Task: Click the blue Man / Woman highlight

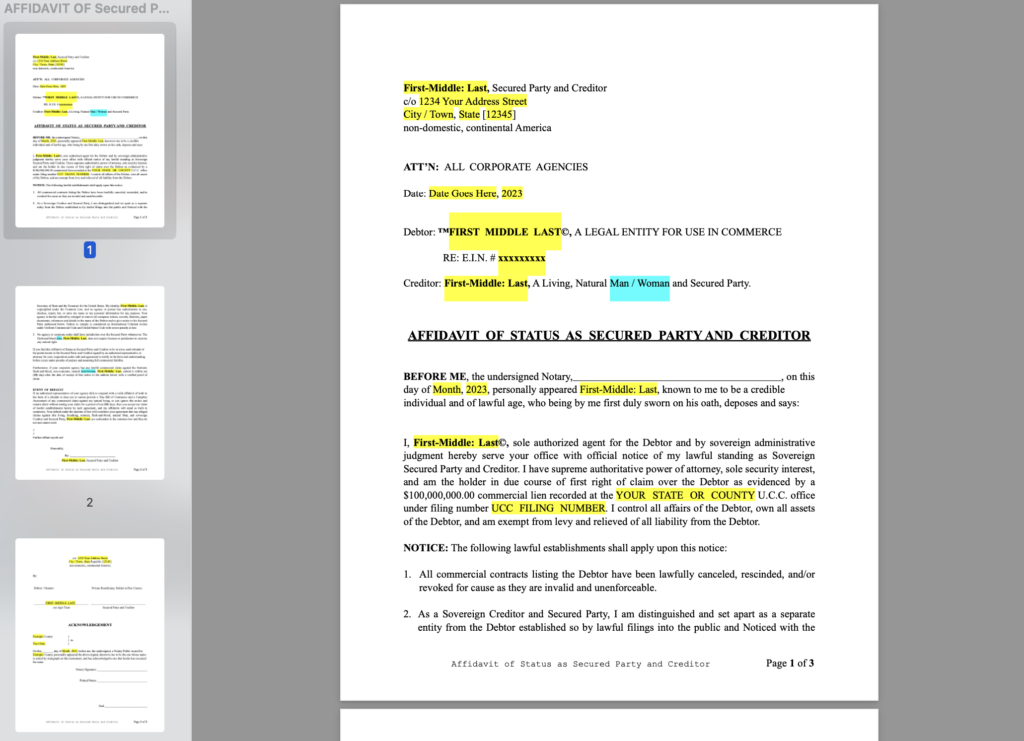Action: tap(639, 283)
